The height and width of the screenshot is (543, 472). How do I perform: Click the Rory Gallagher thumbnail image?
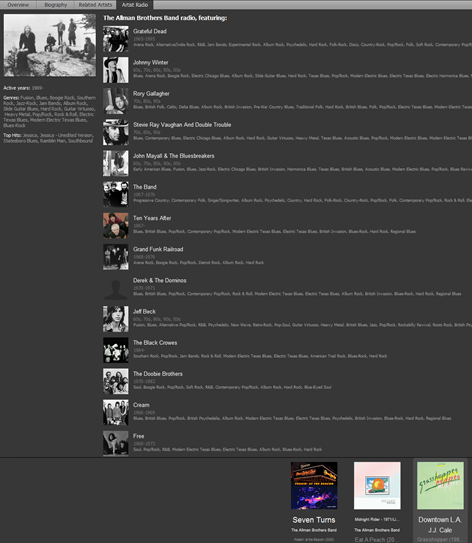pyautogui.click(x=116, y=101)
